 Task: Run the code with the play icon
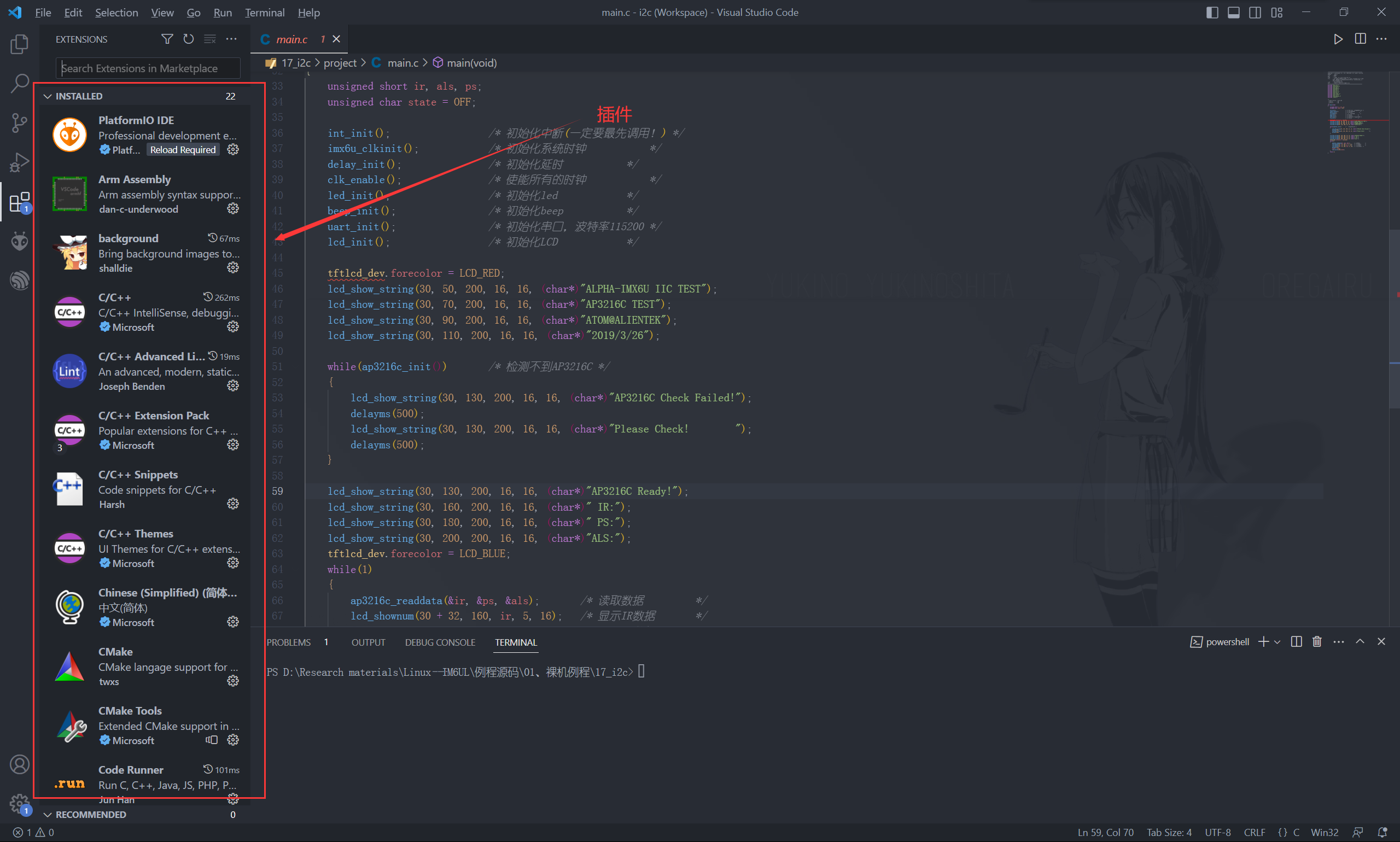[x=1338, y=39]
